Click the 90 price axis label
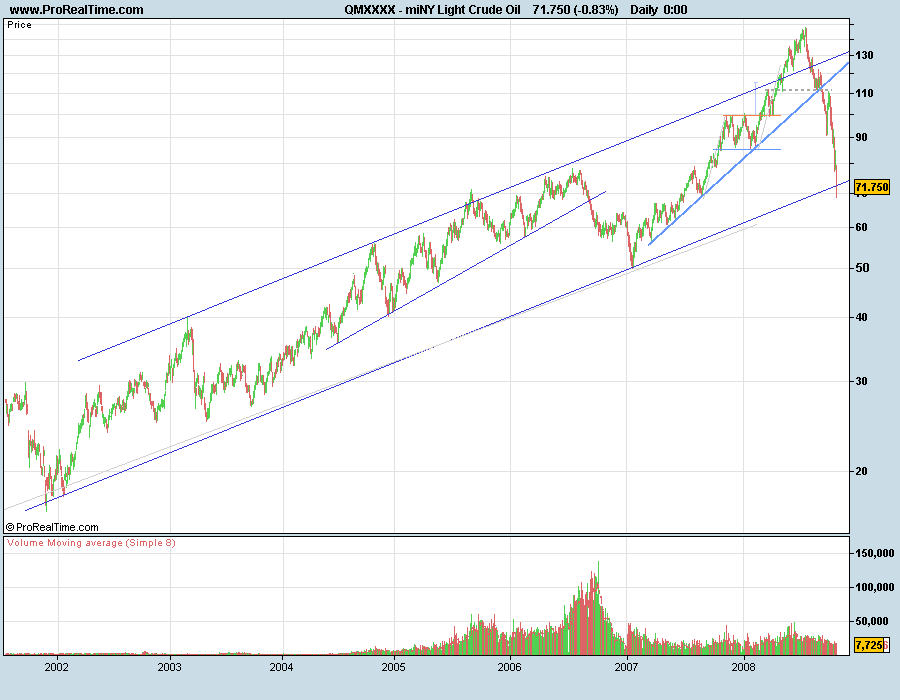Viewport: 900px width, 700px height. 862,137
